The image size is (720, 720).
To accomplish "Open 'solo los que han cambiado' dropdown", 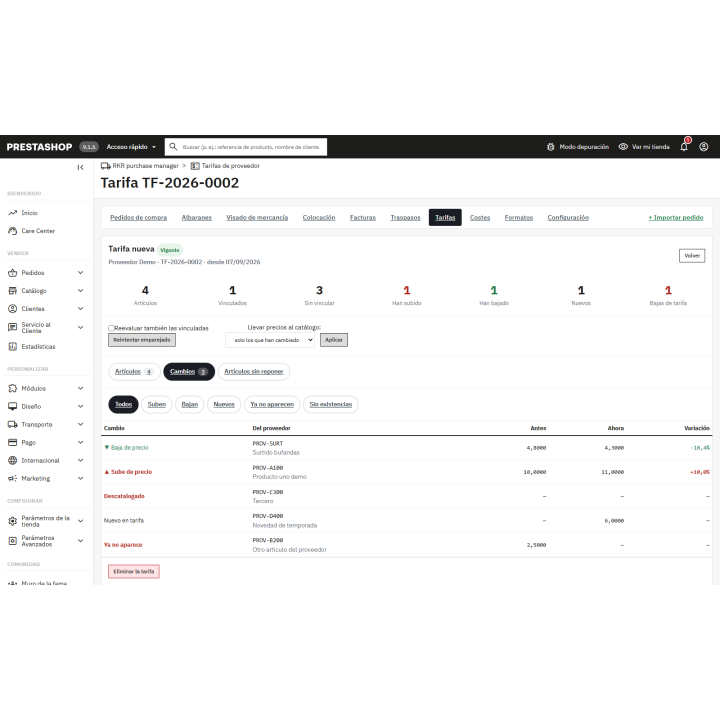I will 270,340.
